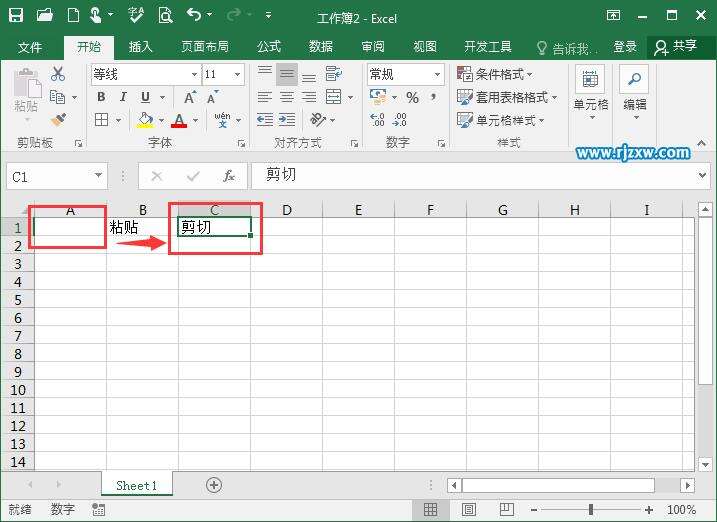The height and width of the screenshot is (522, 717).
Task: Click the Name Box showing C1
Action: pyautogui.click(x=57, y=176)
